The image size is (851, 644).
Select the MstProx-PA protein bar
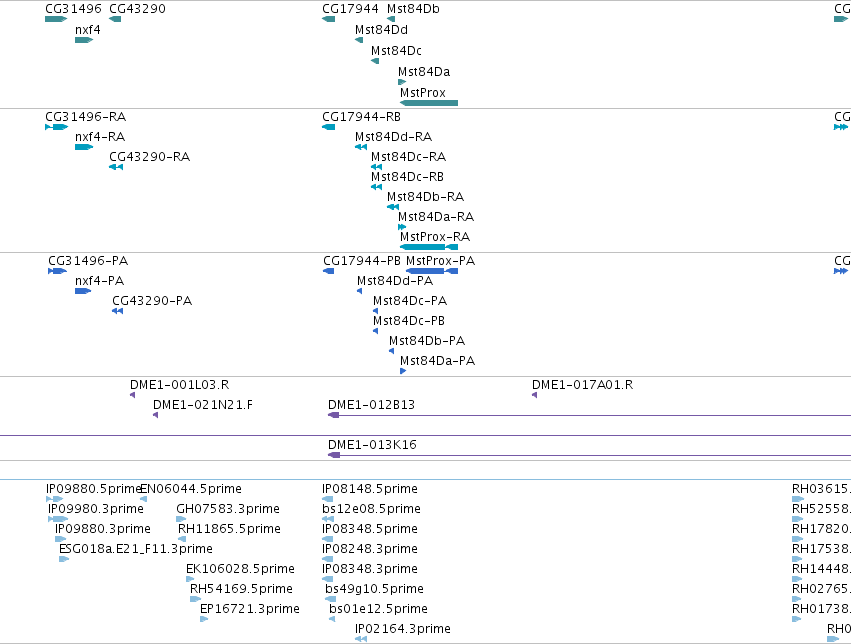[432, 271]
